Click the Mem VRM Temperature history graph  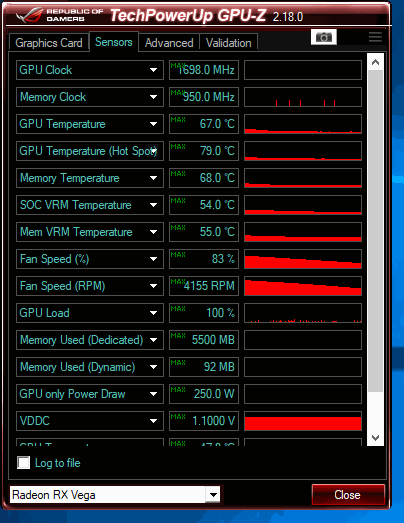(x=303, y=232)
